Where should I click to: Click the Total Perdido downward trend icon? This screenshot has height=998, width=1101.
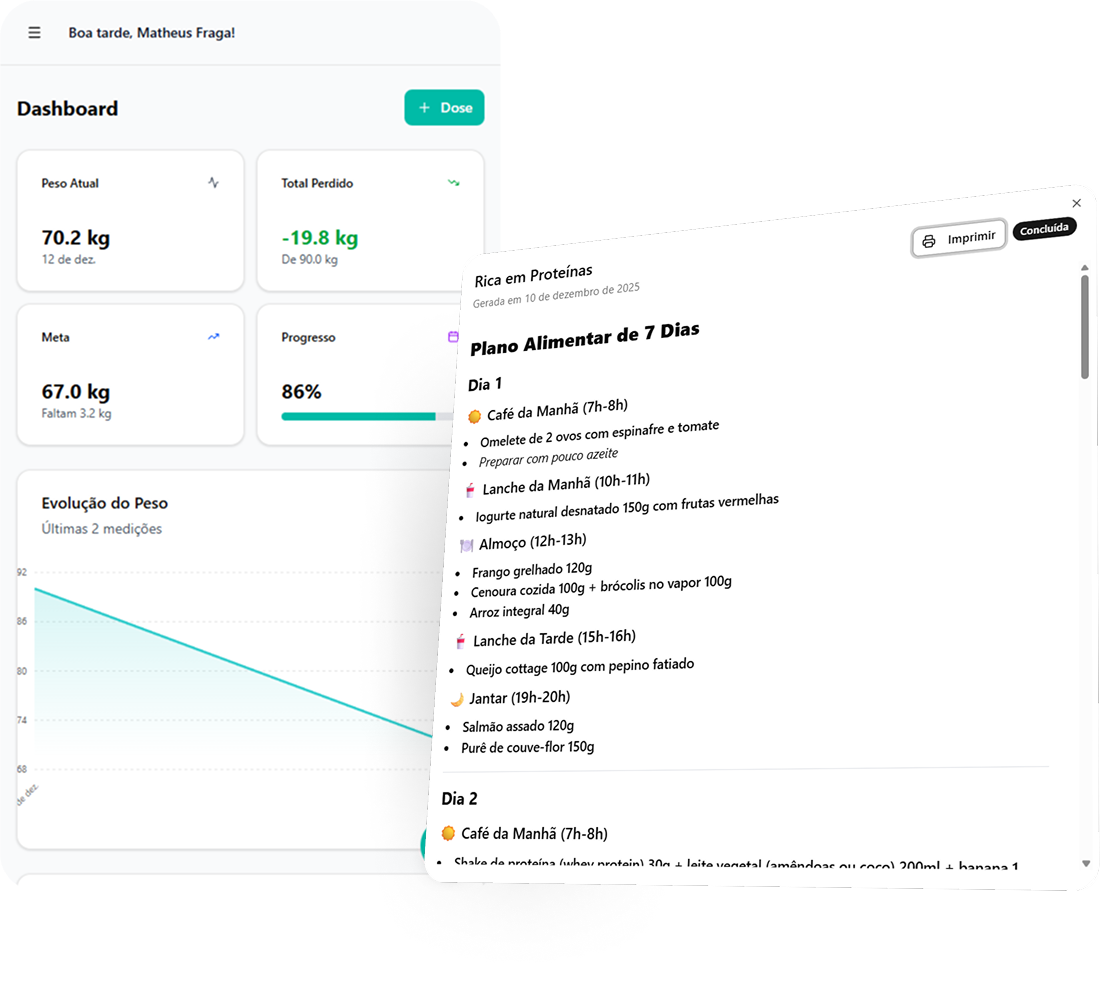[x=454, y=183]
